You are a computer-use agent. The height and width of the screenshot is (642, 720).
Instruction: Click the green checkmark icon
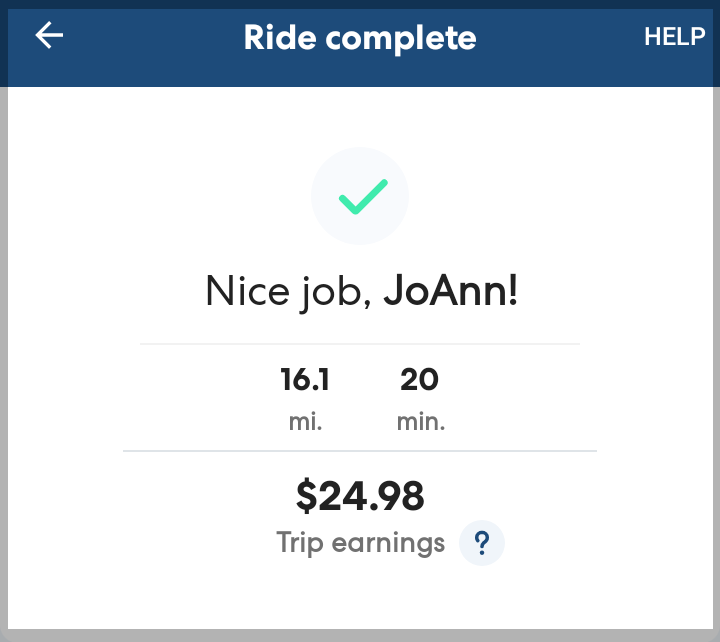pos(361,196)
